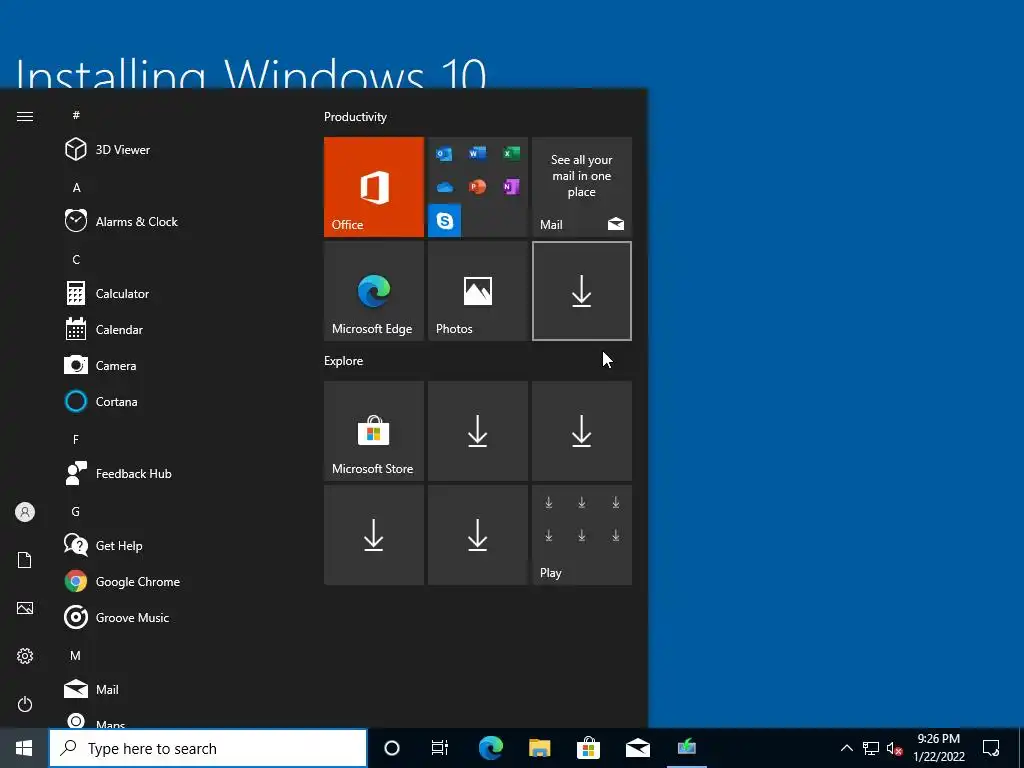Screen dimensions: 1024x768
Task: Open Excel icon in the Office folder tile
Action: tap(511, 153)
